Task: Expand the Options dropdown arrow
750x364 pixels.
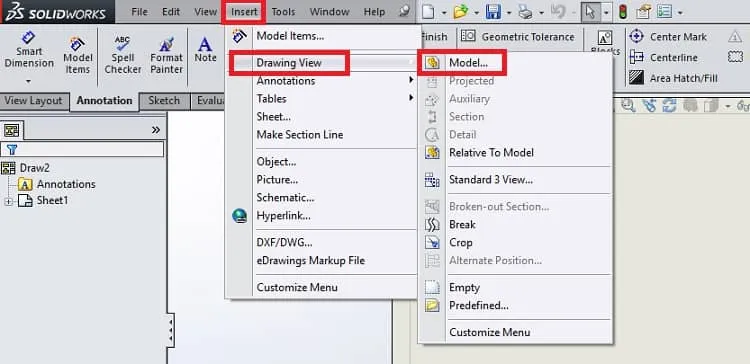Action: pos(680,12)
